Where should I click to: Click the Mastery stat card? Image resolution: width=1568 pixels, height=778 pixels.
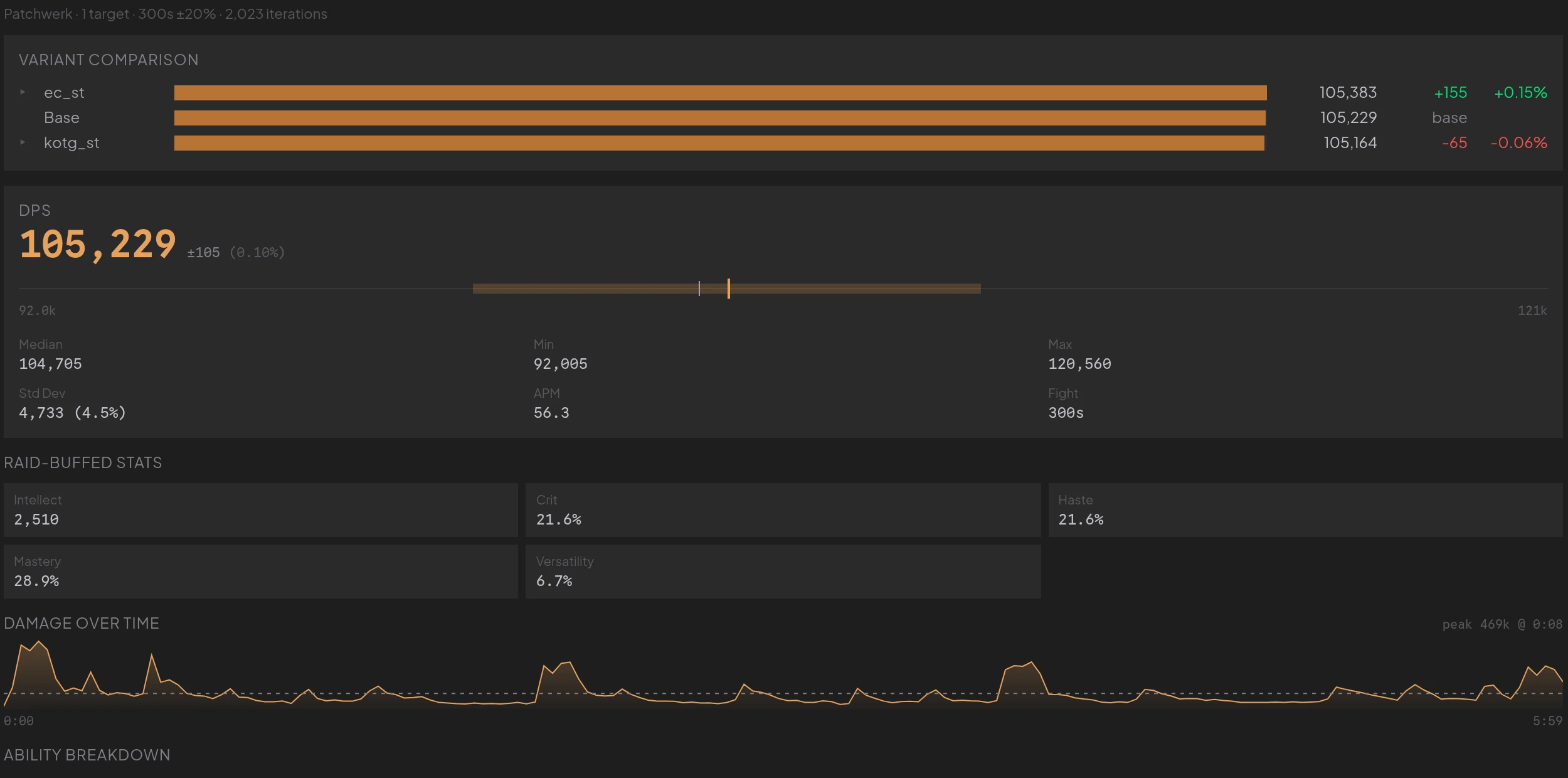(261, 572)
